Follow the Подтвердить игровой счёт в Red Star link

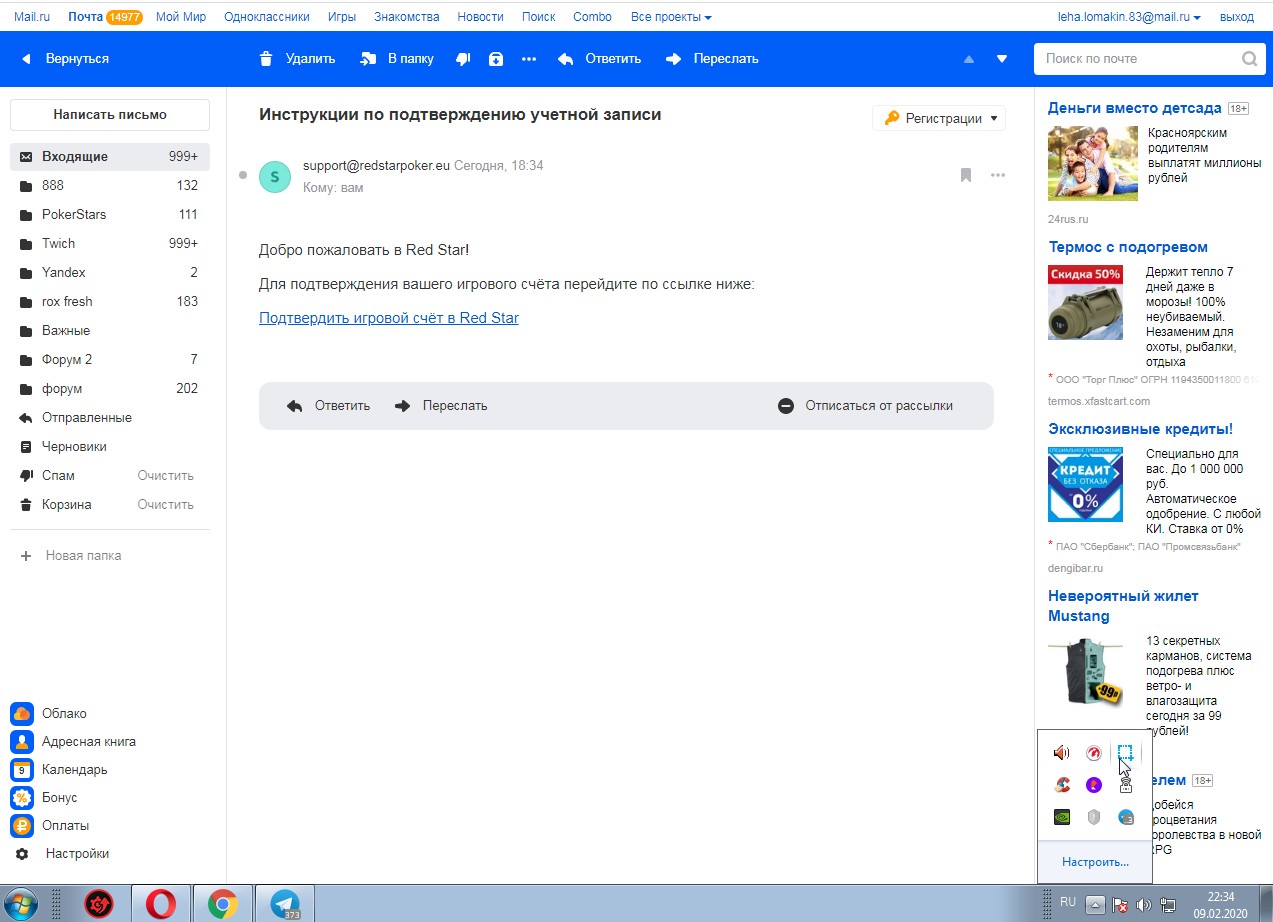click(389, 319)
